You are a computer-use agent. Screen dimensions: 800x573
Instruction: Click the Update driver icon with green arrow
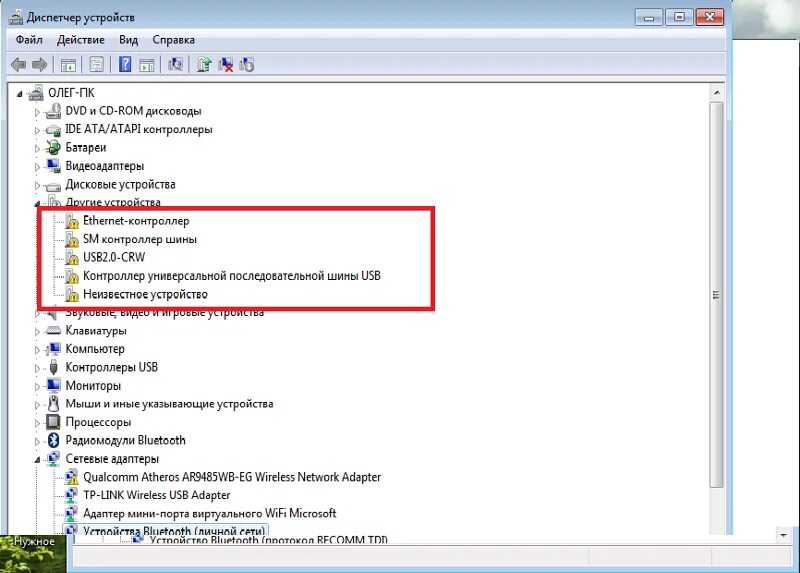(204, 65)
